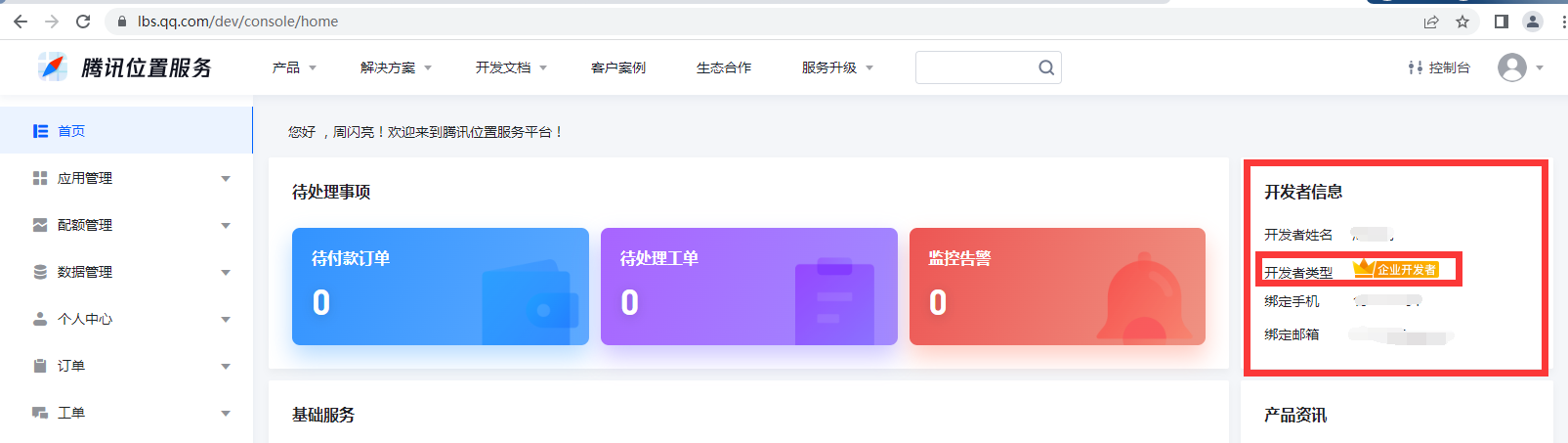Viewport: 1568px width, 443px height.
Task: Click the 配额管理 chart icon
Action: pos(40,225)
